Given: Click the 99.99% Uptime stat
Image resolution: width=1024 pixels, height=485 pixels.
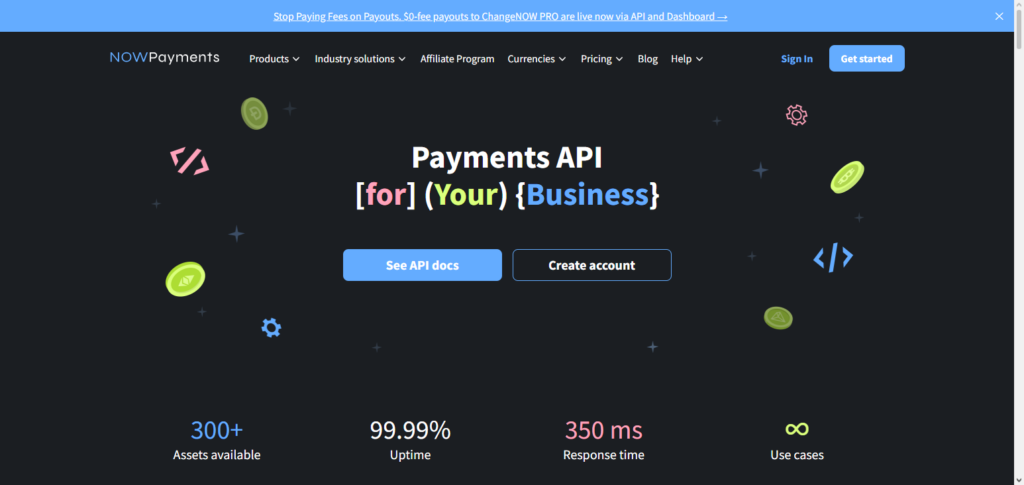Looking at the screenshot, I should pos(410,441).
